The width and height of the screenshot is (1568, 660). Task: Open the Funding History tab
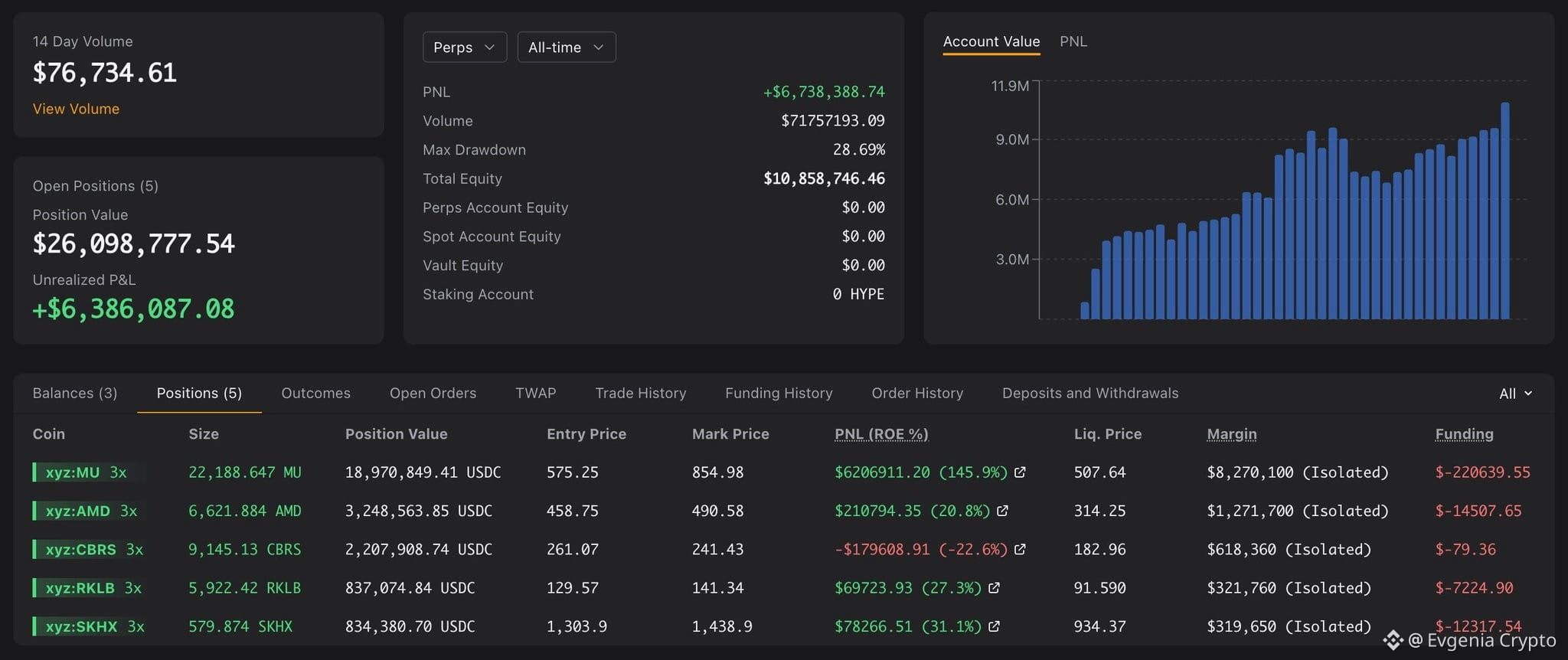click(779, 393)
